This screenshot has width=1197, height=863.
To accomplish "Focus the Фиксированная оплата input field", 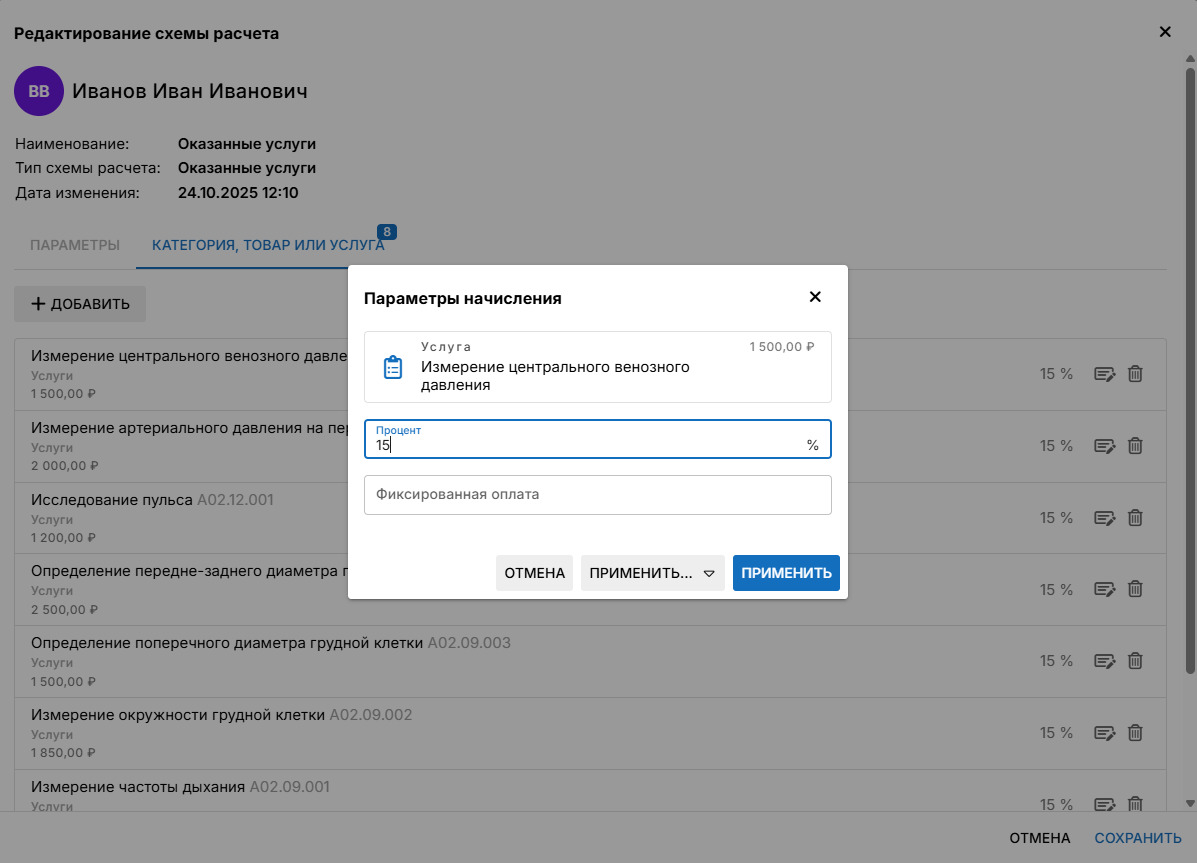I will (x=597, y=495).
